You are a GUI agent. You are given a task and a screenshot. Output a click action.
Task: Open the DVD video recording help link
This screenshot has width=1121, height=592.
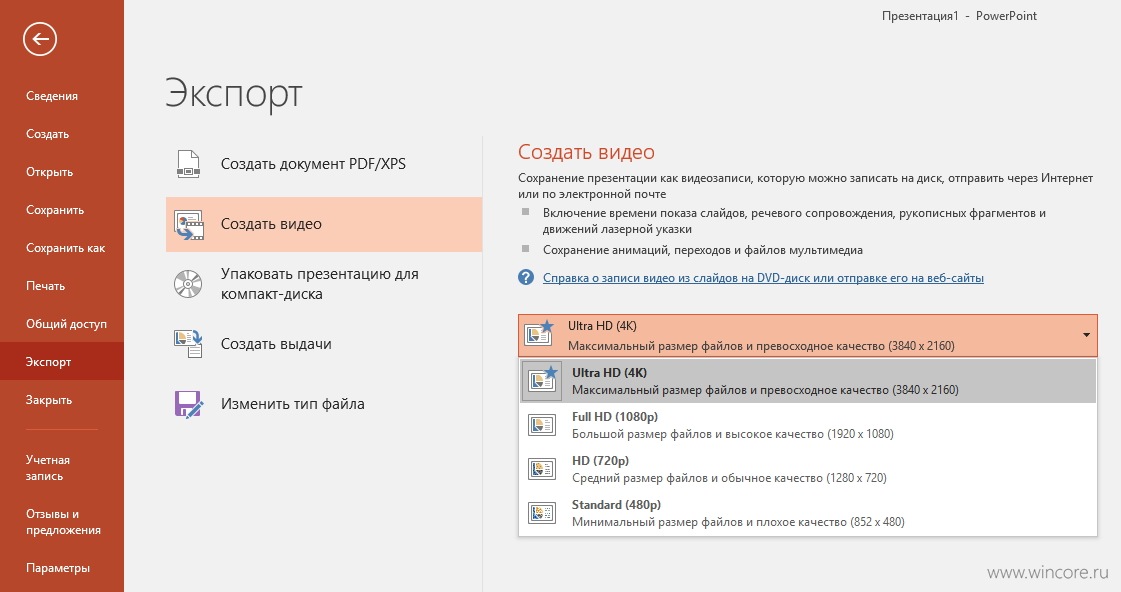[x=763, y=277]
